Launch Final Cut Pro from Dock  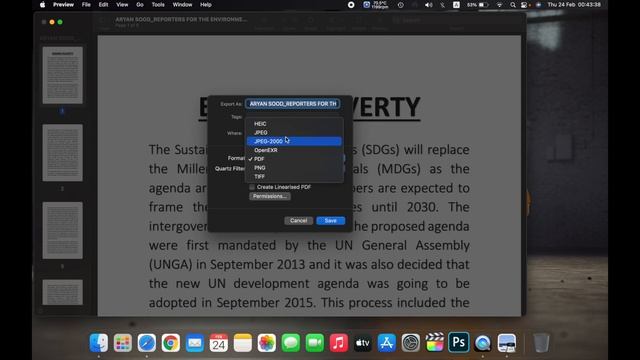tap(435, 343)
